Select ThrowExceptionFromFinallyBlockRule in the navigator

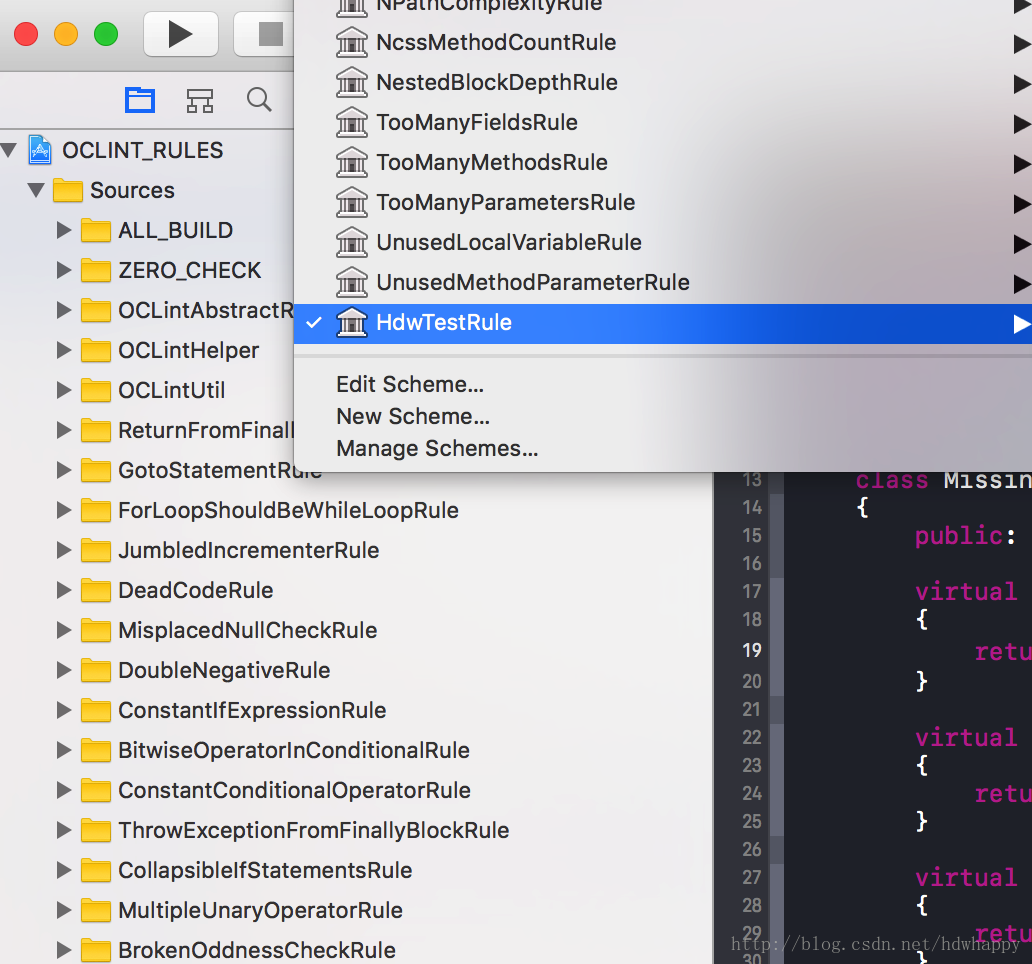313,830
